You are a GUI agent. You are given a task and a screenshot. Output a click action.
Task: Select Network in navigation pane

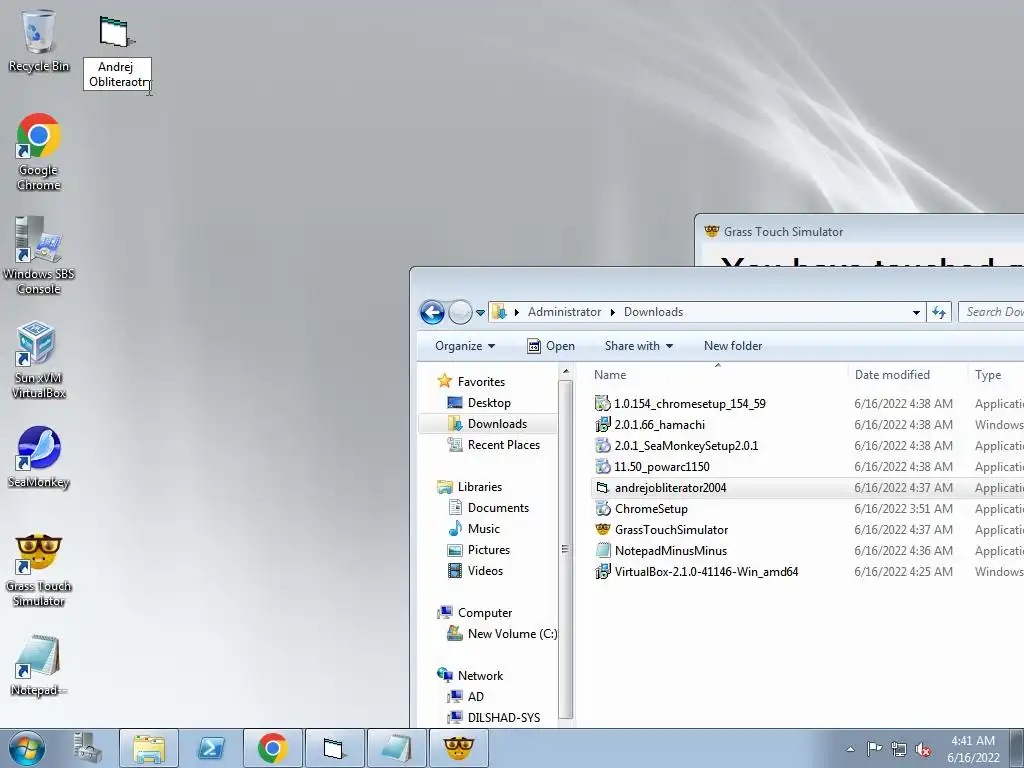(x=480, y=675)
